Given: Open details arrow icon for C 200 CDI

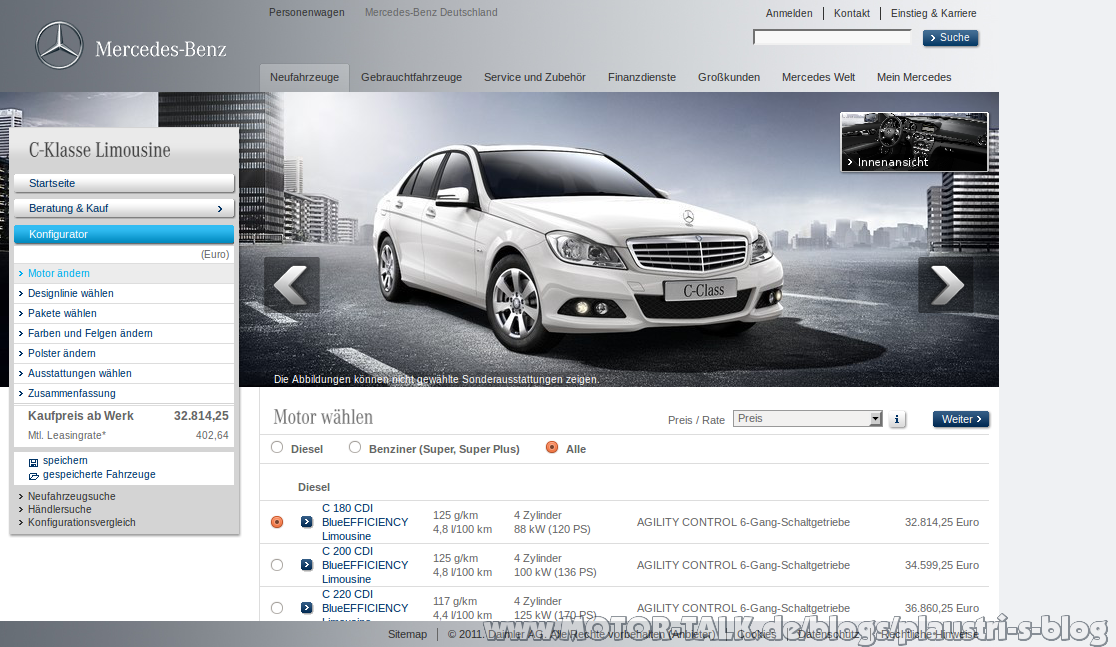Looking at the screenshot, I should coord(307,564).
